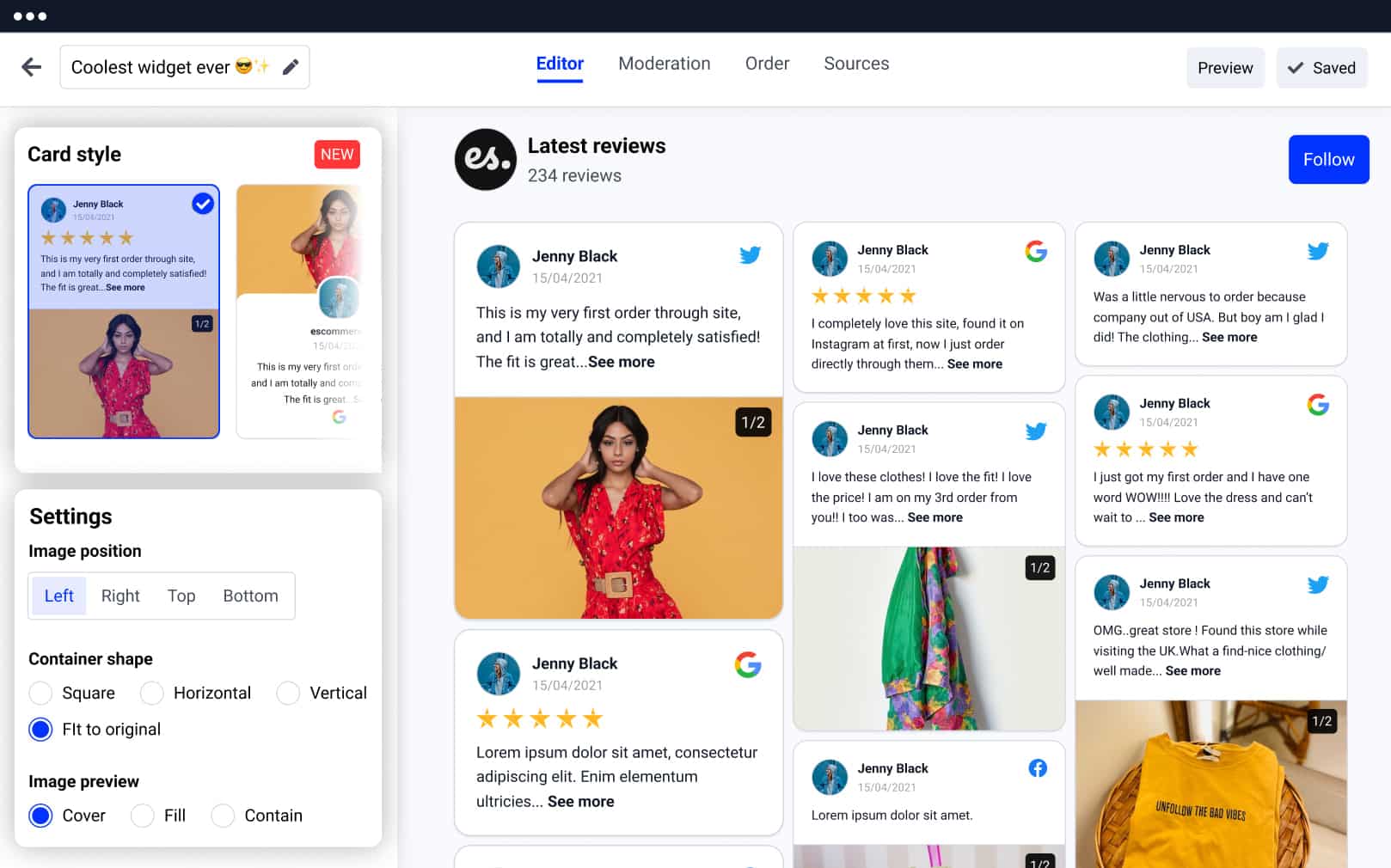1391x868 pixels.
Task: Click avatar on 'consectetur adipiscing' review card
Action: coord(499,674)
